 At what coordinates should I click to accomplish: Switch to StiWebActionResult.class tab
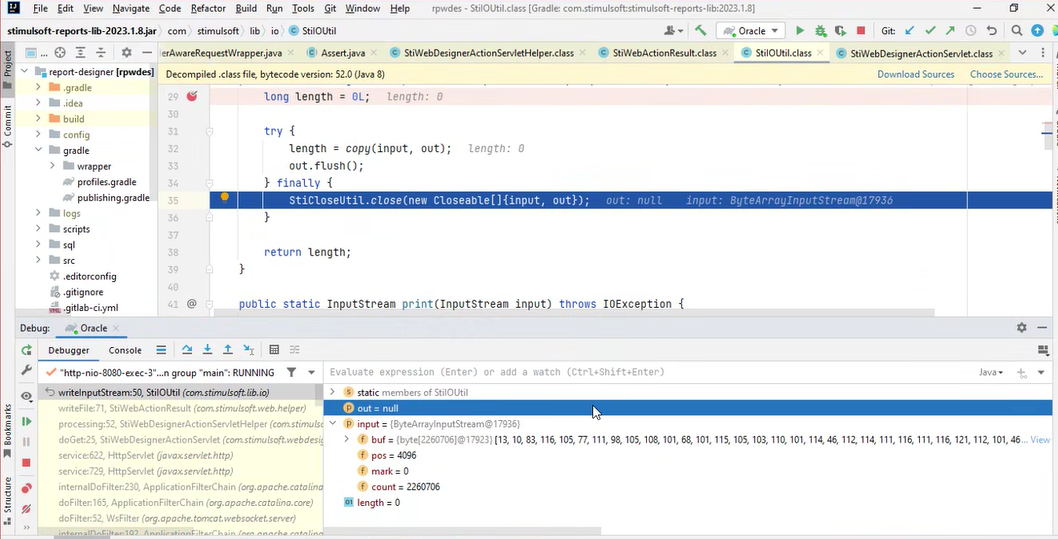coord(664,53)
